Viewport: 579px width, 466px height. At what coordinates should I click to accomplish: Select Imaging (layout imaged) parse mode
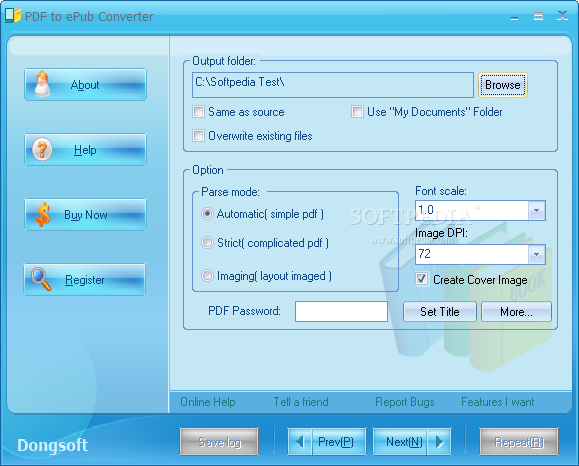click(207, 275)
